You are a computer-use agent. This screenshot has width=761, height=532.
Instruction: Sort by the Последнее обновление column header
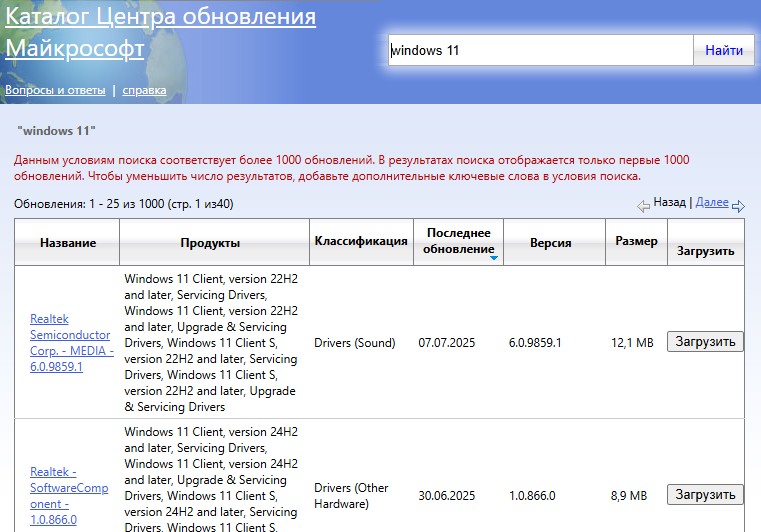pyautogui.click(x=458, y=240)
